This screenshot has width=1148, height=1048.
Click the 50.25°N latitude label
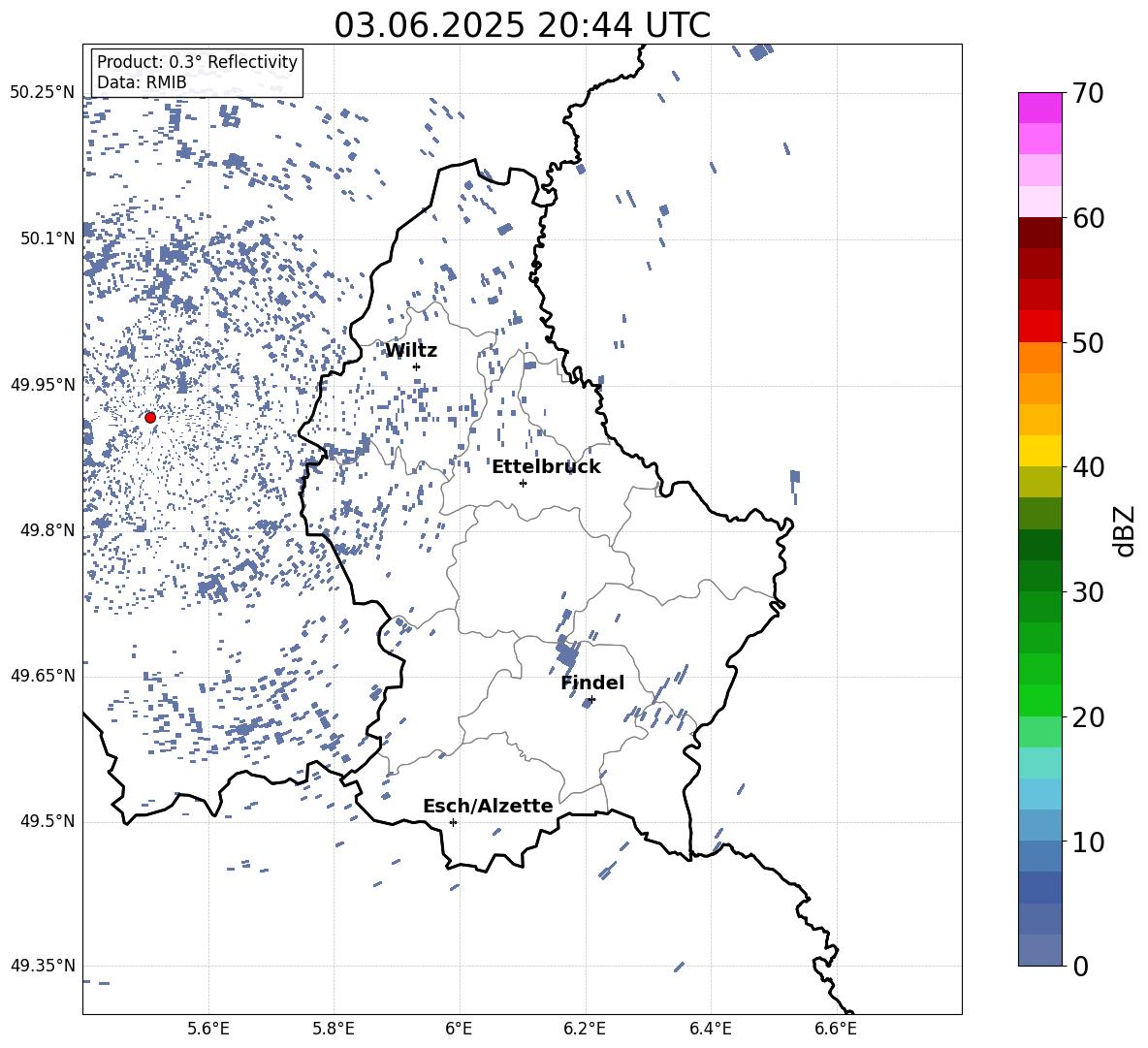[x=43, y=93]
